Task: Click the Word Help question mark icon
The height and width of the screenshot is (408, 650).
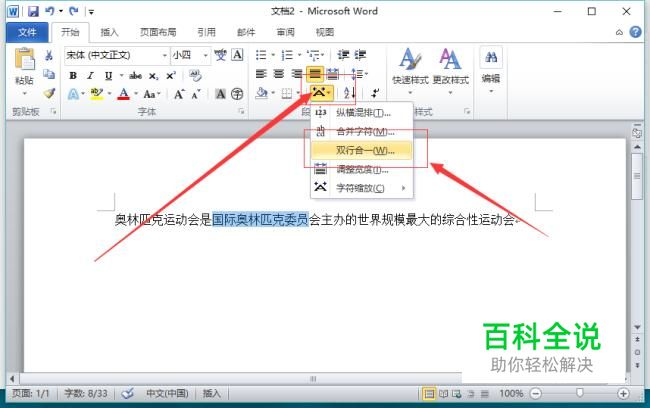Action: (635, 32)
